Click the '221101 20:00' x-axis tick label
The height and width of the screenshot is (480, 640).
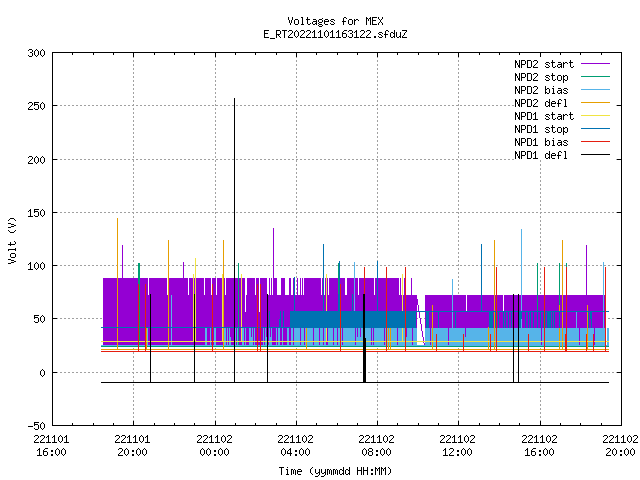(x=132, y=446)
